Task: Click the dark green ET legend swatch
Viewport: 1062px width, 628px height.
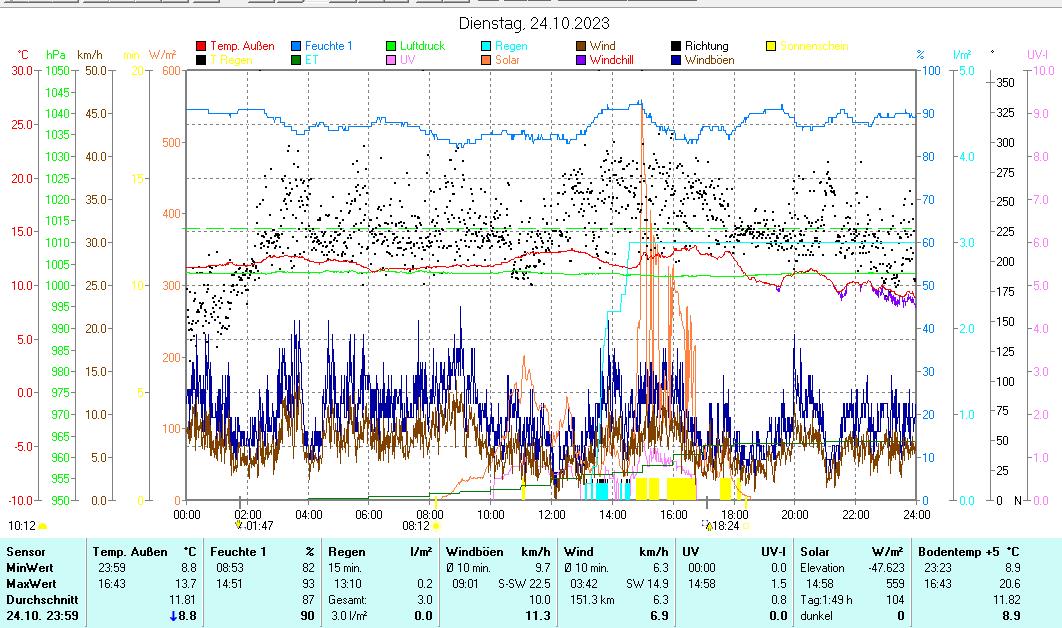Action: point(296,60)
